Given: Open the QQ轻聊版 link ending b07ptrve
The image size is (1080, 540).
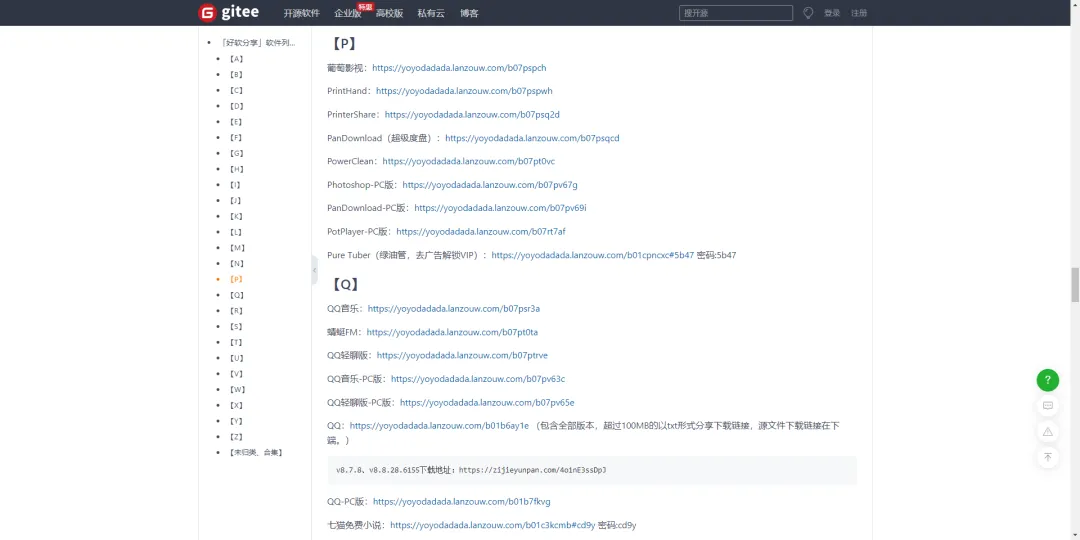Looking at the screenshot, I should 462,355.
